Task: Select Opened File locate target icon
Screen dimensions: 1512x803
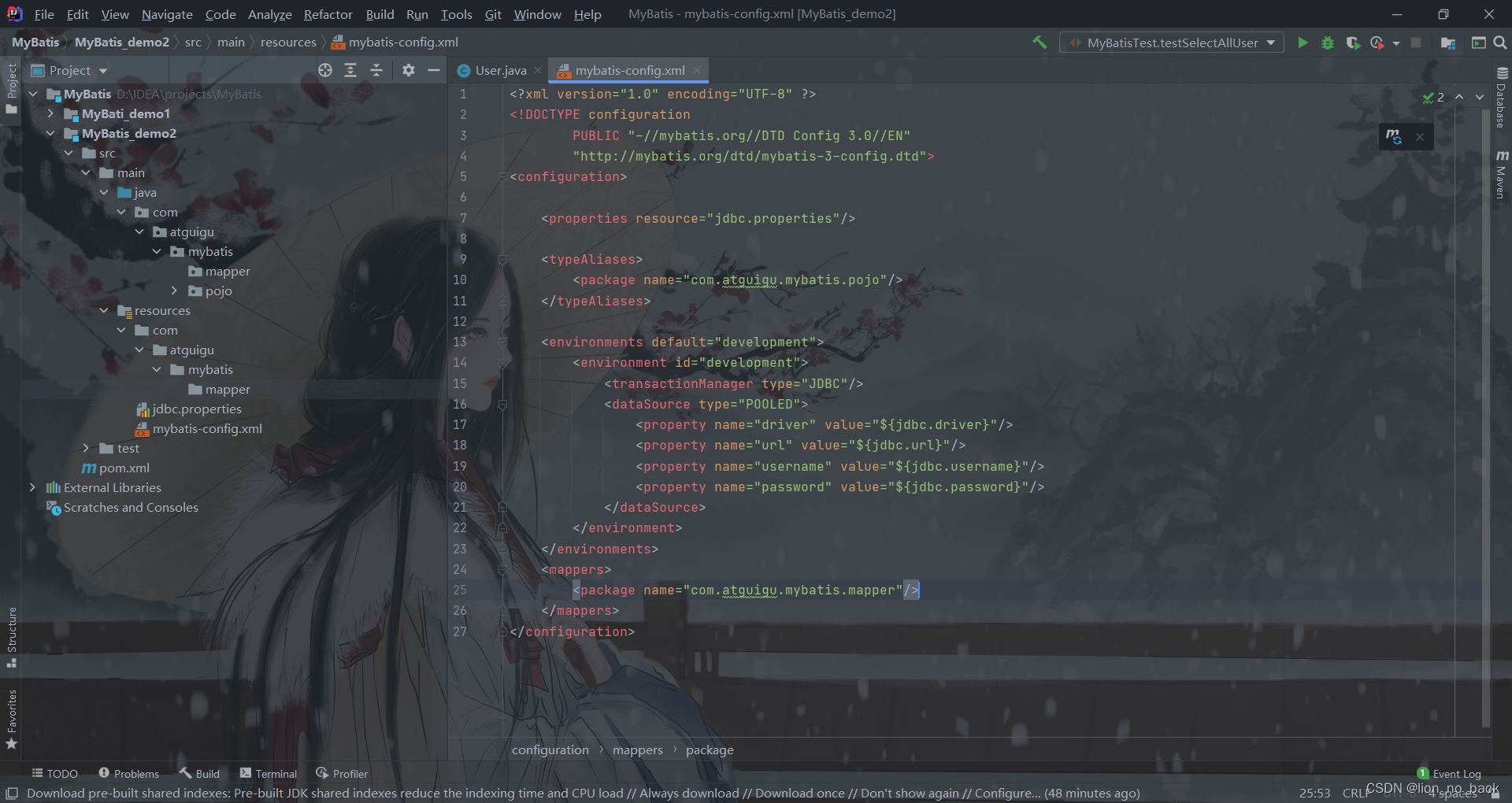Action: click(x=325, y=70)
